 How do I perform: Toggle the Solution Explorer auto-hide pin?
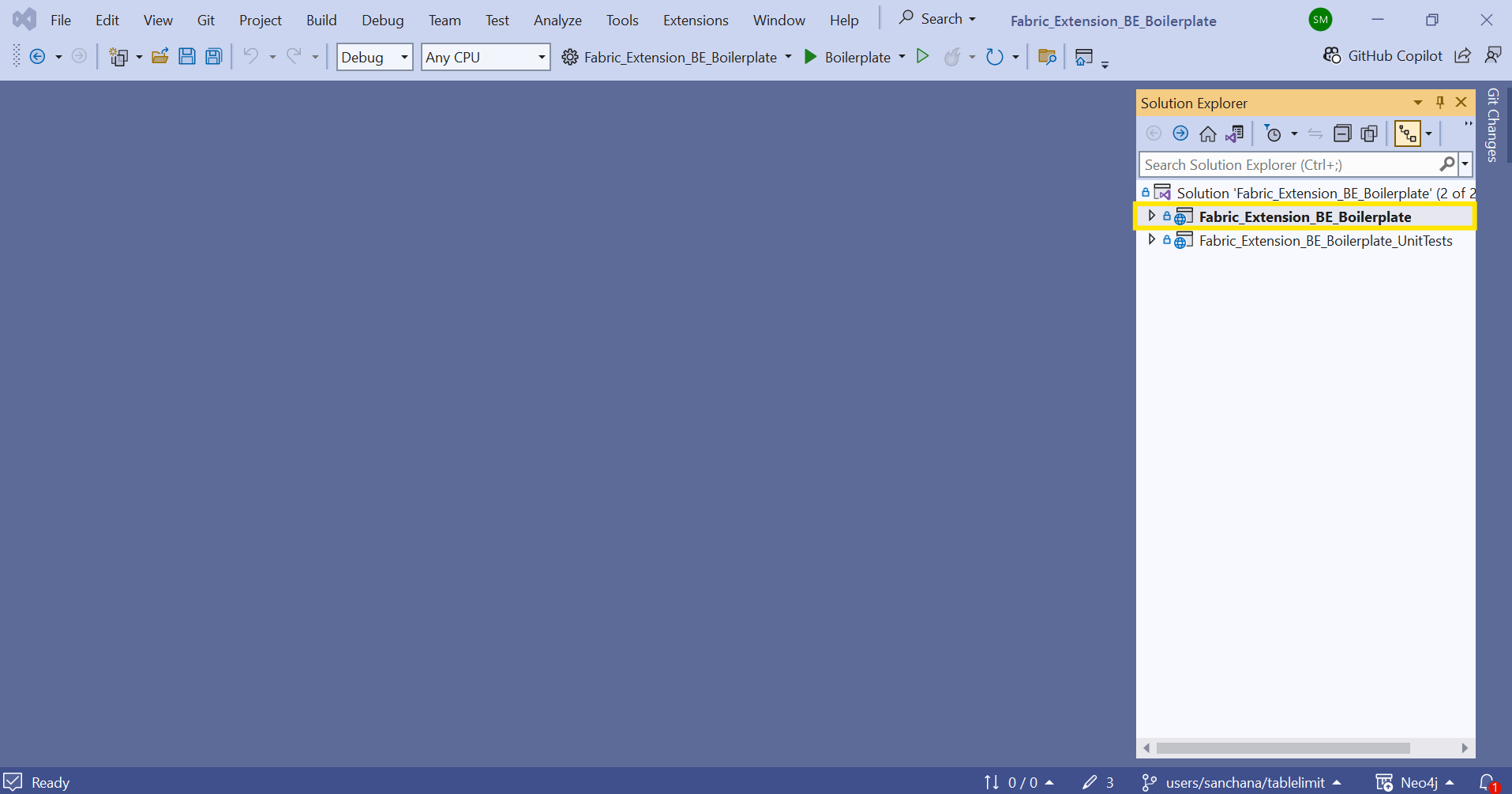click(x=1440, y=103)
